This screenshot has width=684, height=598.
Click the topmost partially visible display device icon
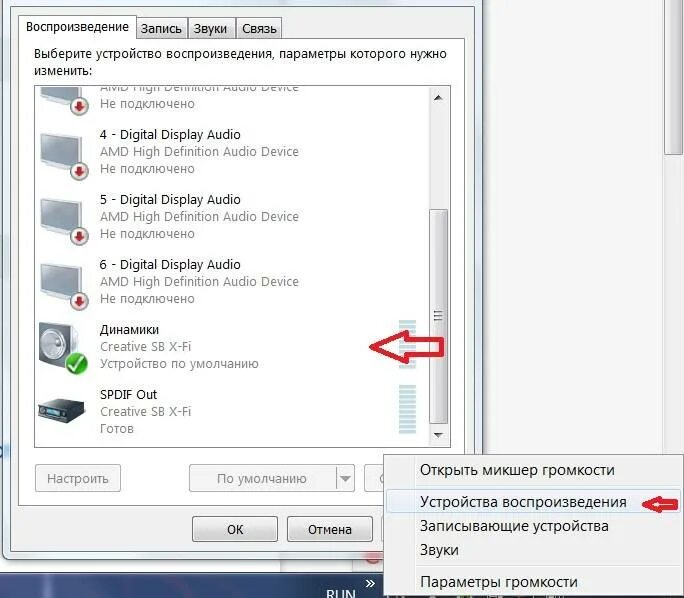[x=64, y=100]
